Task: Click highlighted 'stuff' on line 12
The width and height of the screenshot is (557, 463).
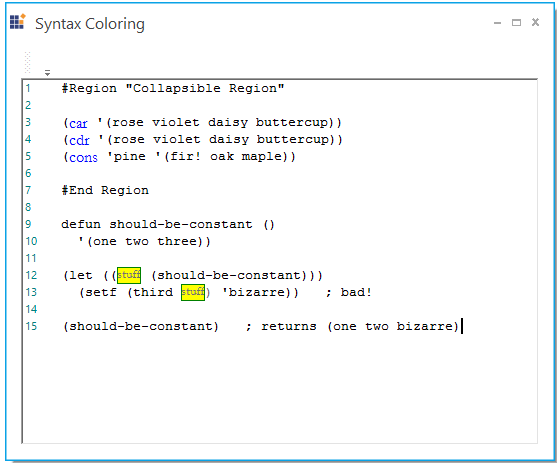Action: (x=129, y=275)
